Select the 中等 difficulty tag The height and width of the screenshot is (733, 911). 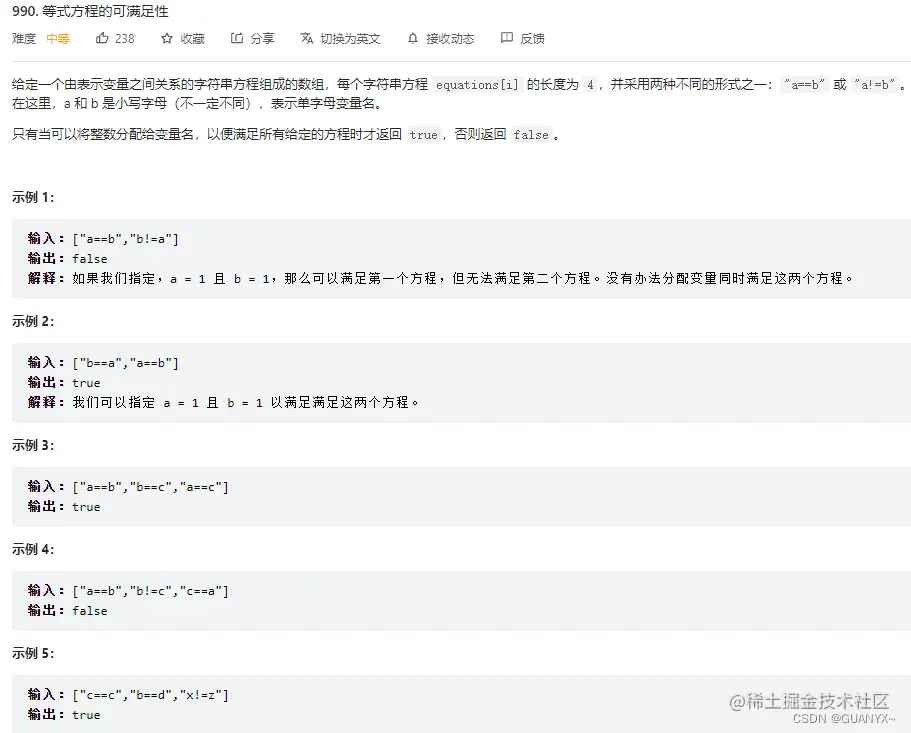point(57,38)
